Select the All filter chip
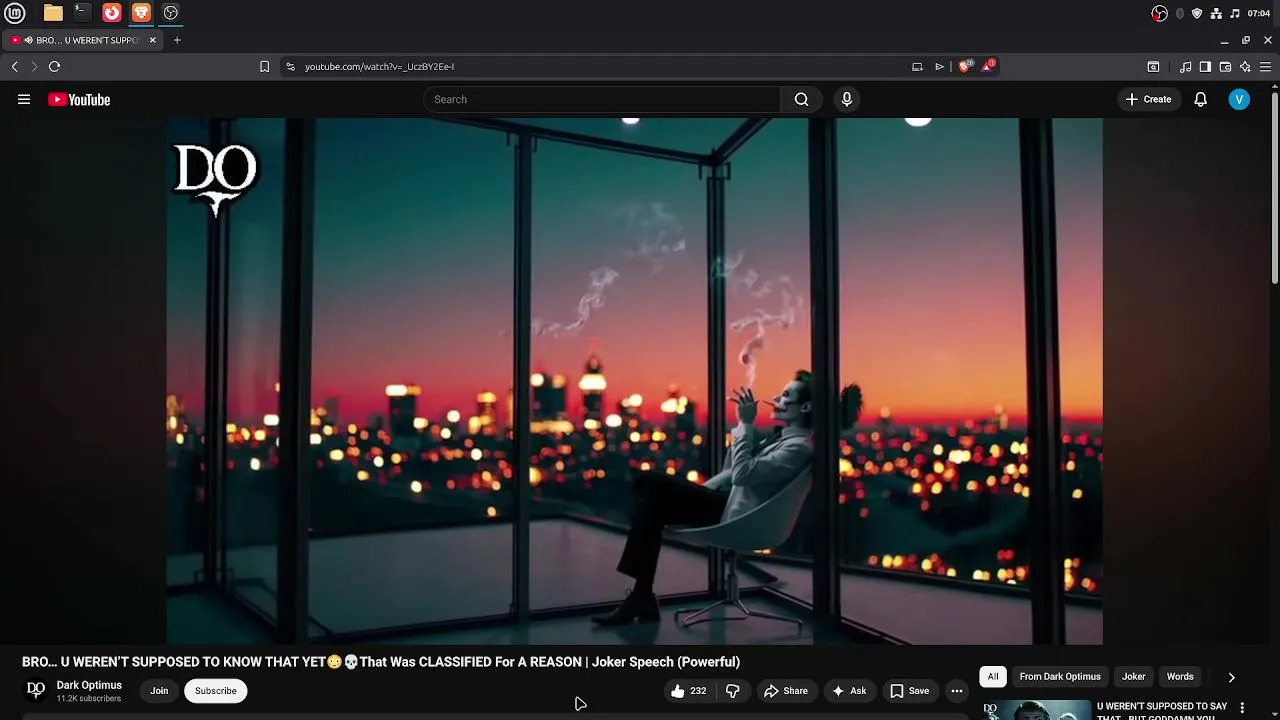 click(993, 677)
